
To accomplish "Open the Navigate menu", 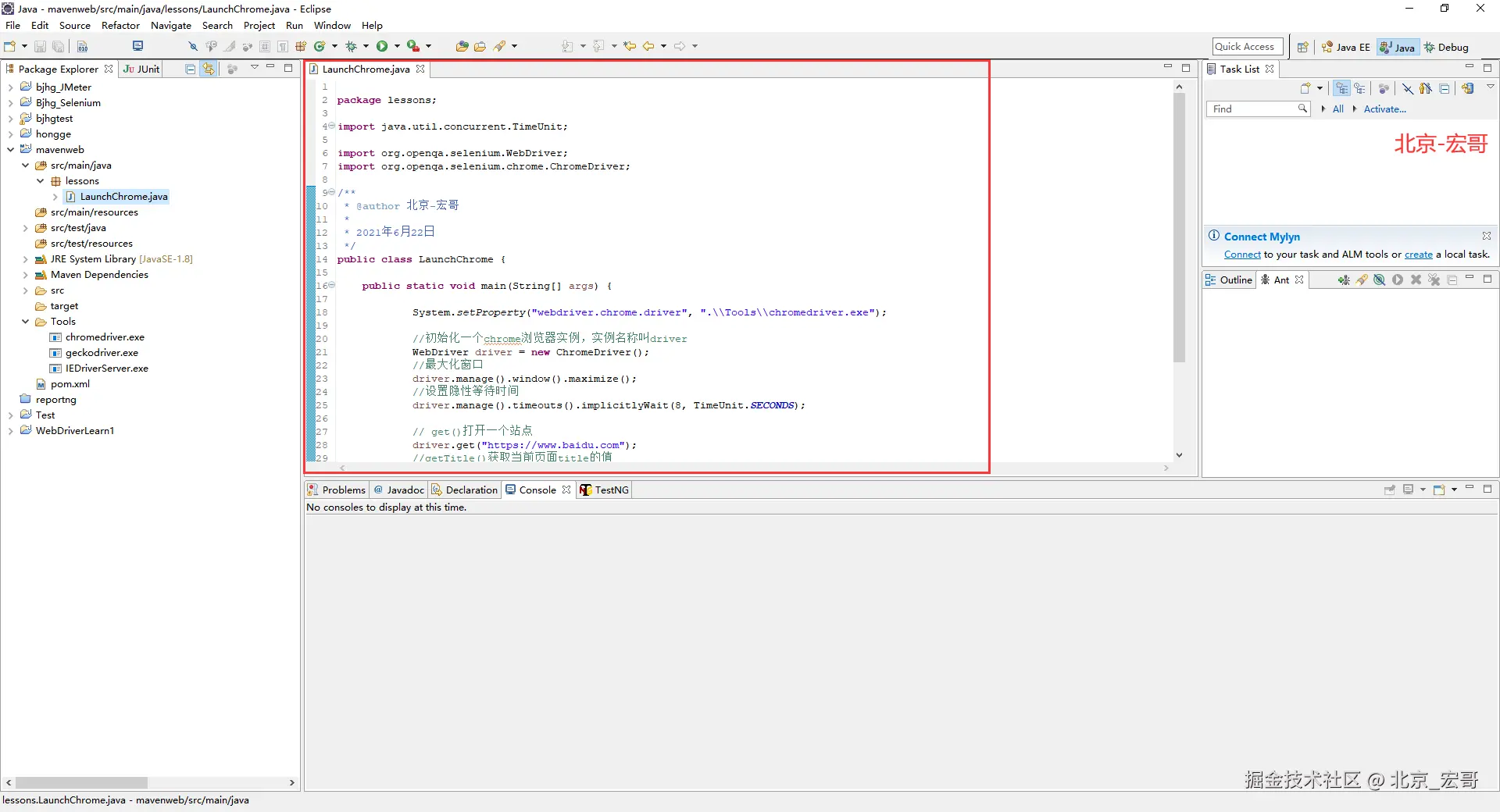I will (x=171, y=26).
